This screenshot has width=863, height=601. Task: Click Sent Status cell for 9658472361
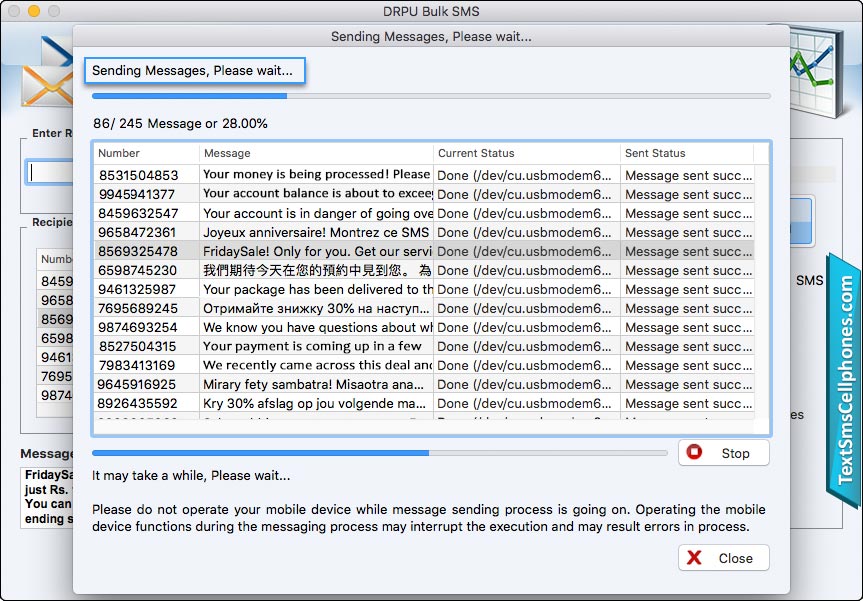(x=688, y=232)
